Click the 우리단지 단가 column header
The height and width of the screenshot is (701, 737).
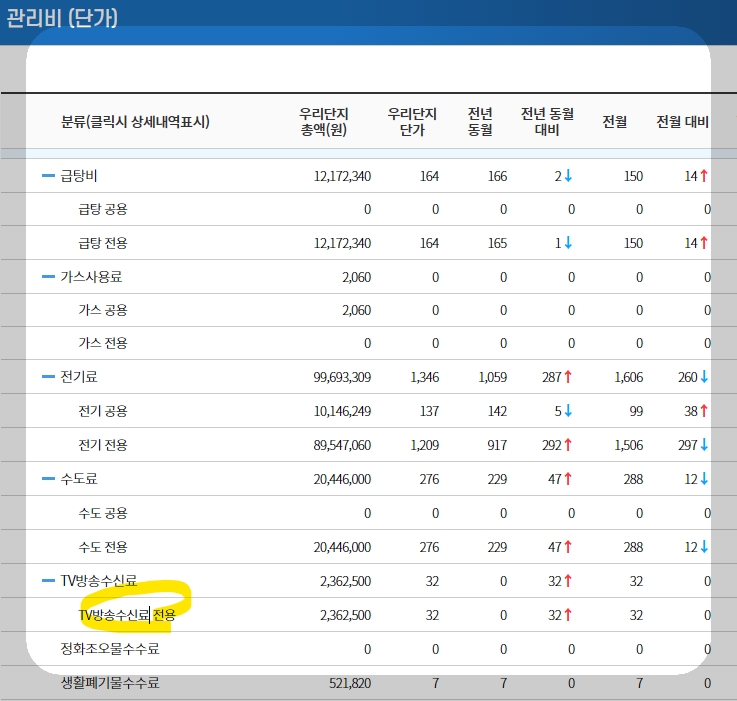412,122
